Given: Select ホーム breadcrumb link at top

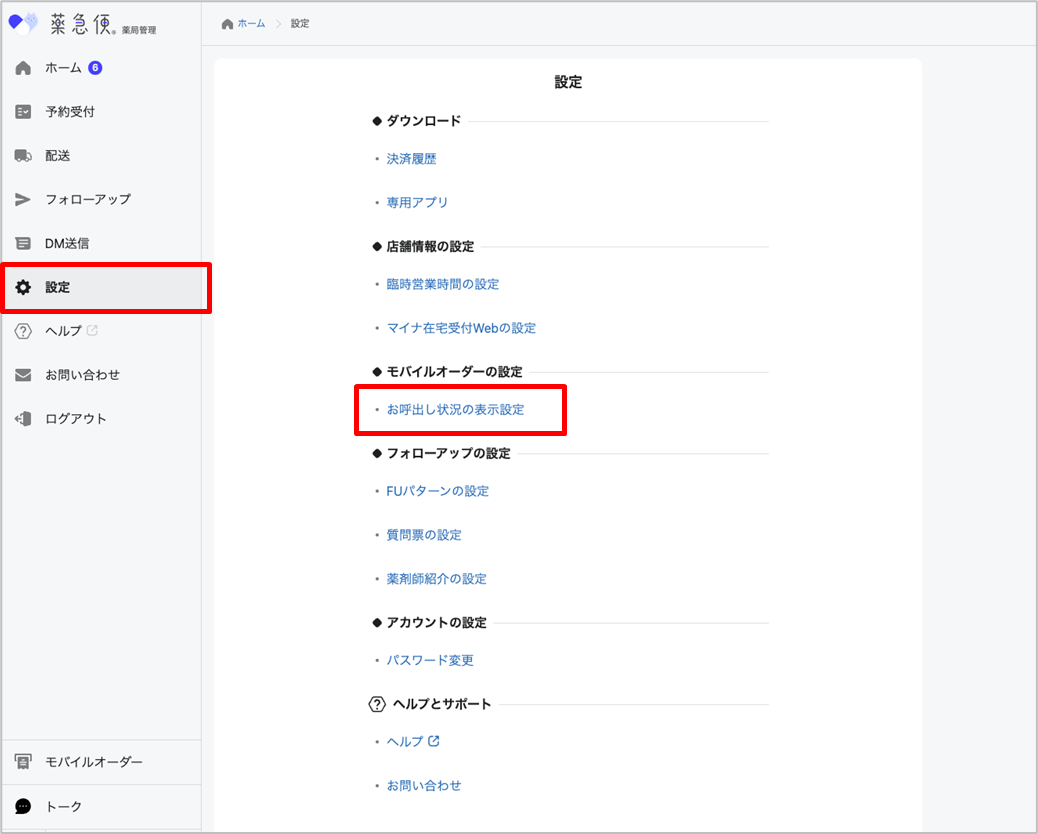Looking at the screenshot, I should coord(251,23).
